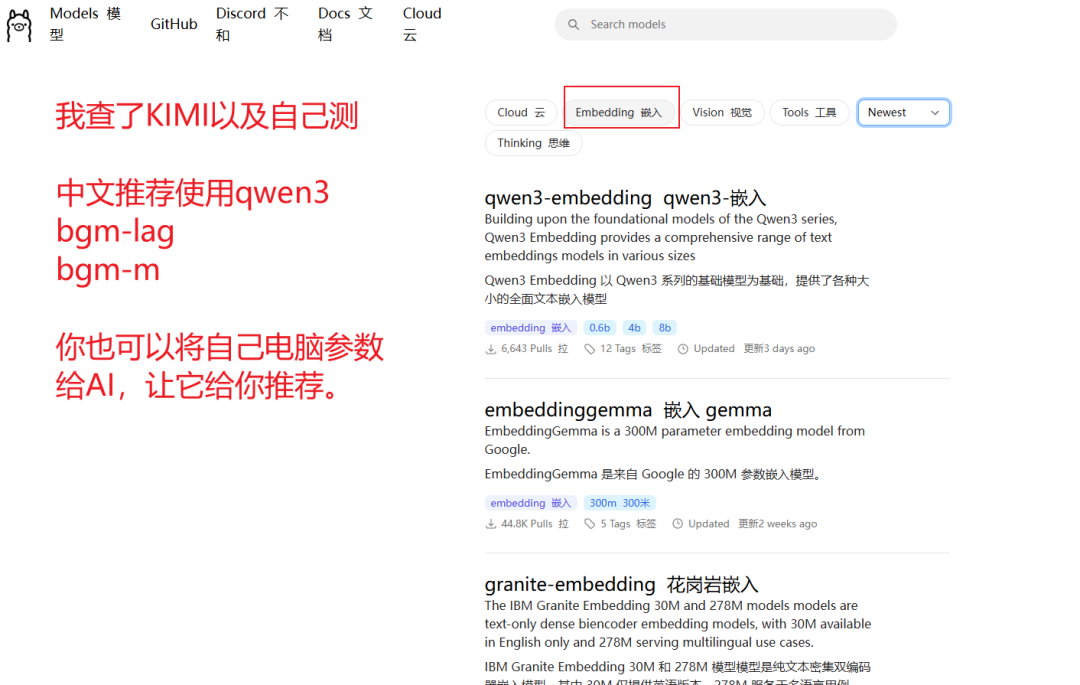Toggle the Vision filter chip
The image size is (1080, 685).
(722, 113)
